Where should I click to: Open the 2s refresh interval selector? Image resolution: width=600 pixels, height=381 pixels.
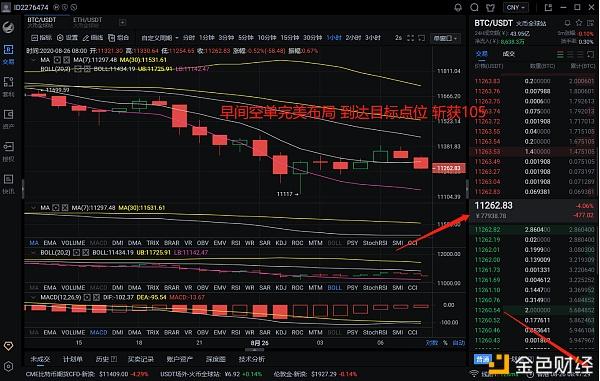(398, 37)
